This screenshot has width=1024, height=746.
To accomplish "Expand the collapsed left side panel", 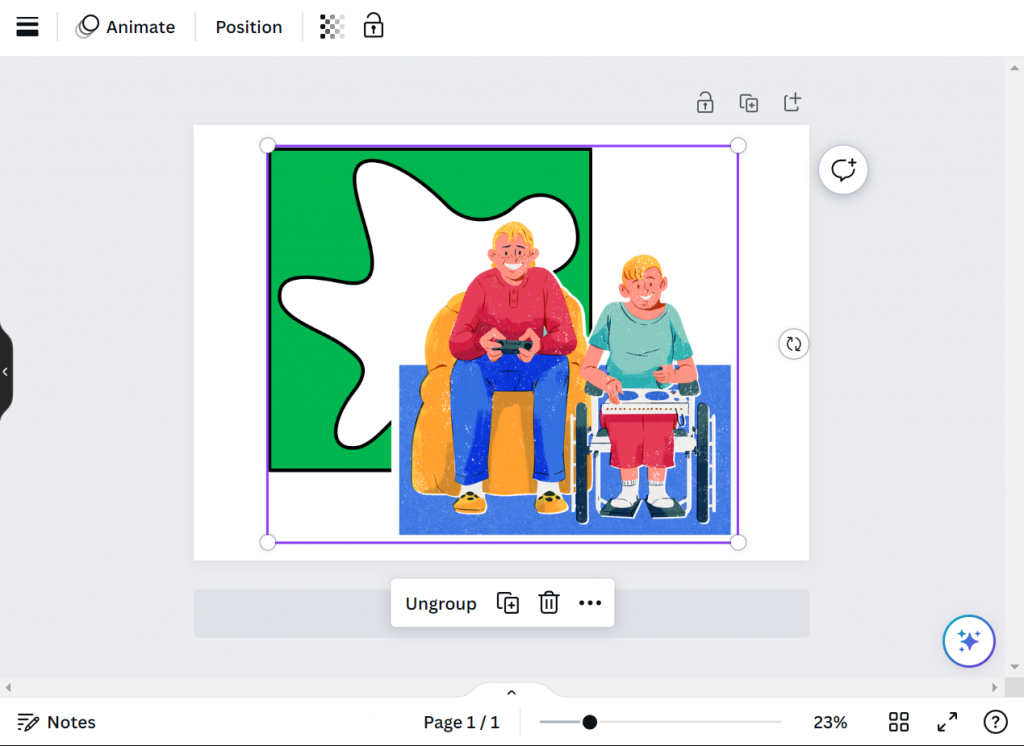I will pyautogui.click(x=5, y=371).
